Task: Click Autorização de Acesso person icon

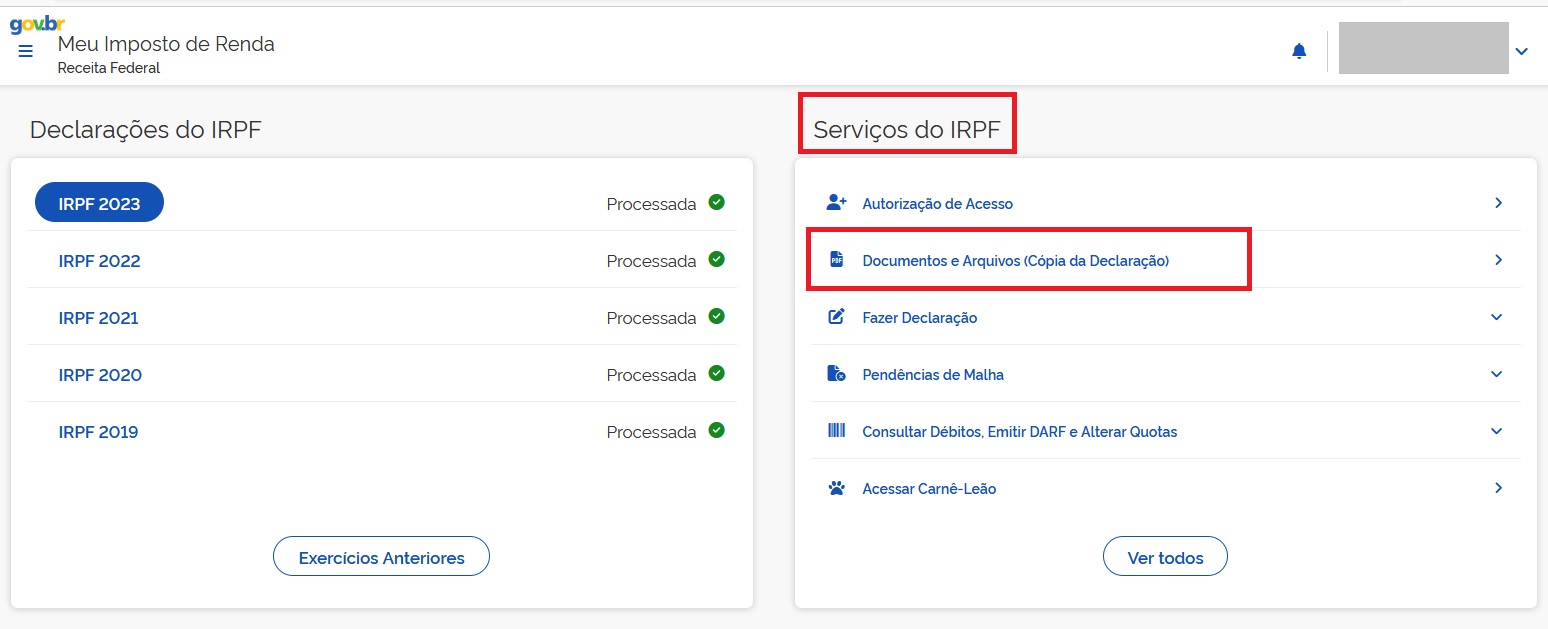Action: tap(836, 203)
